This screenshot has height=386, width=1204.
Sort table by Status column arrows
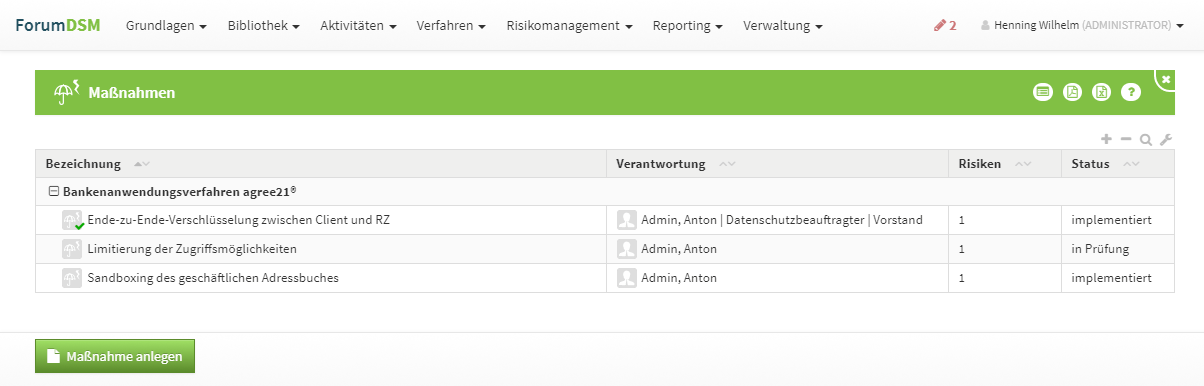tap(1132, 164)
